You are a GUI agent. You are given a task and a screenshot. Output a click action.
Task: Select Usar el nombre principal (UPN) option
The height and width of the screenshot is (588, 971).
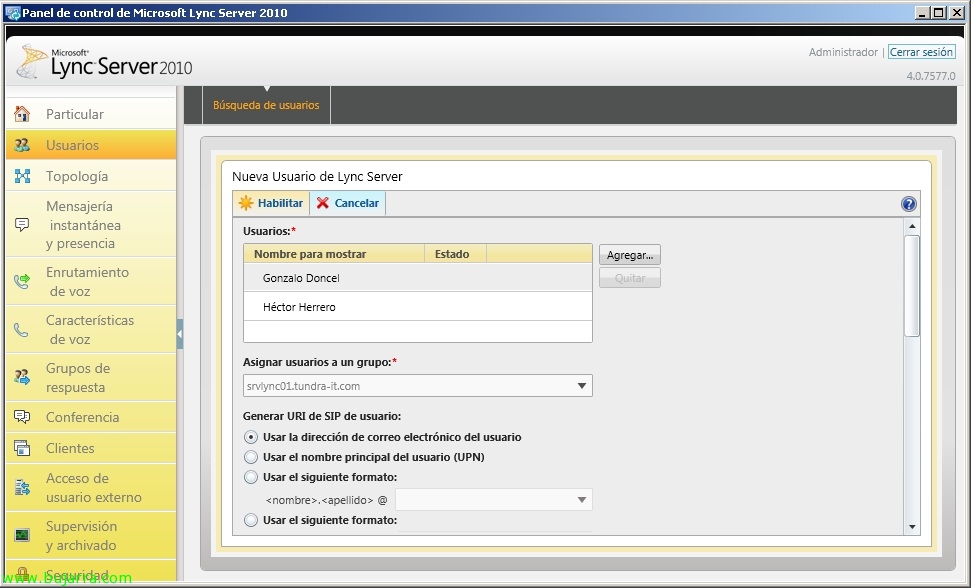251,457
